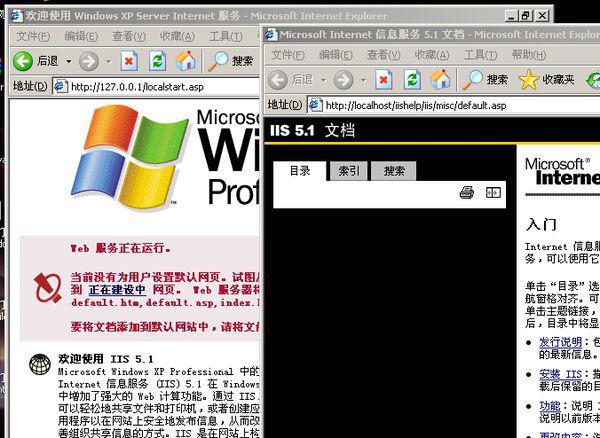
Task: Open 编辑(E) menu in Windows XP Server window
Action: click(x=81, y=36)
